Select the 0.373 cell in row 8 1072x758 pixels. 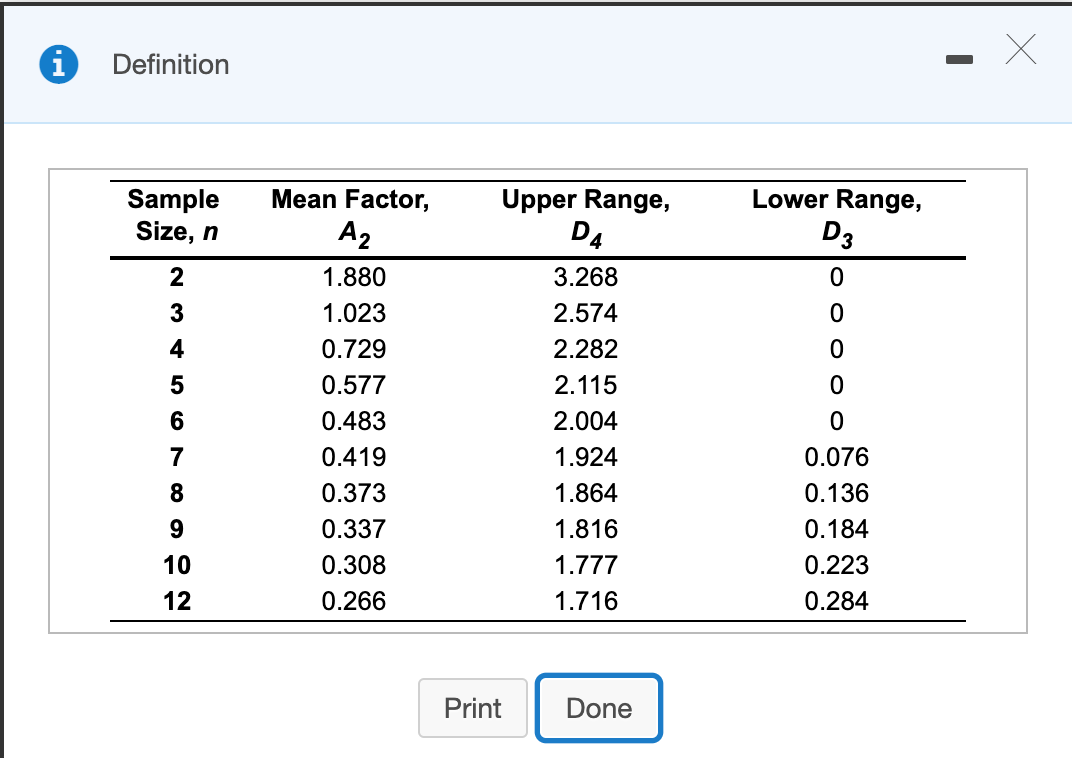tap(353, 493)
